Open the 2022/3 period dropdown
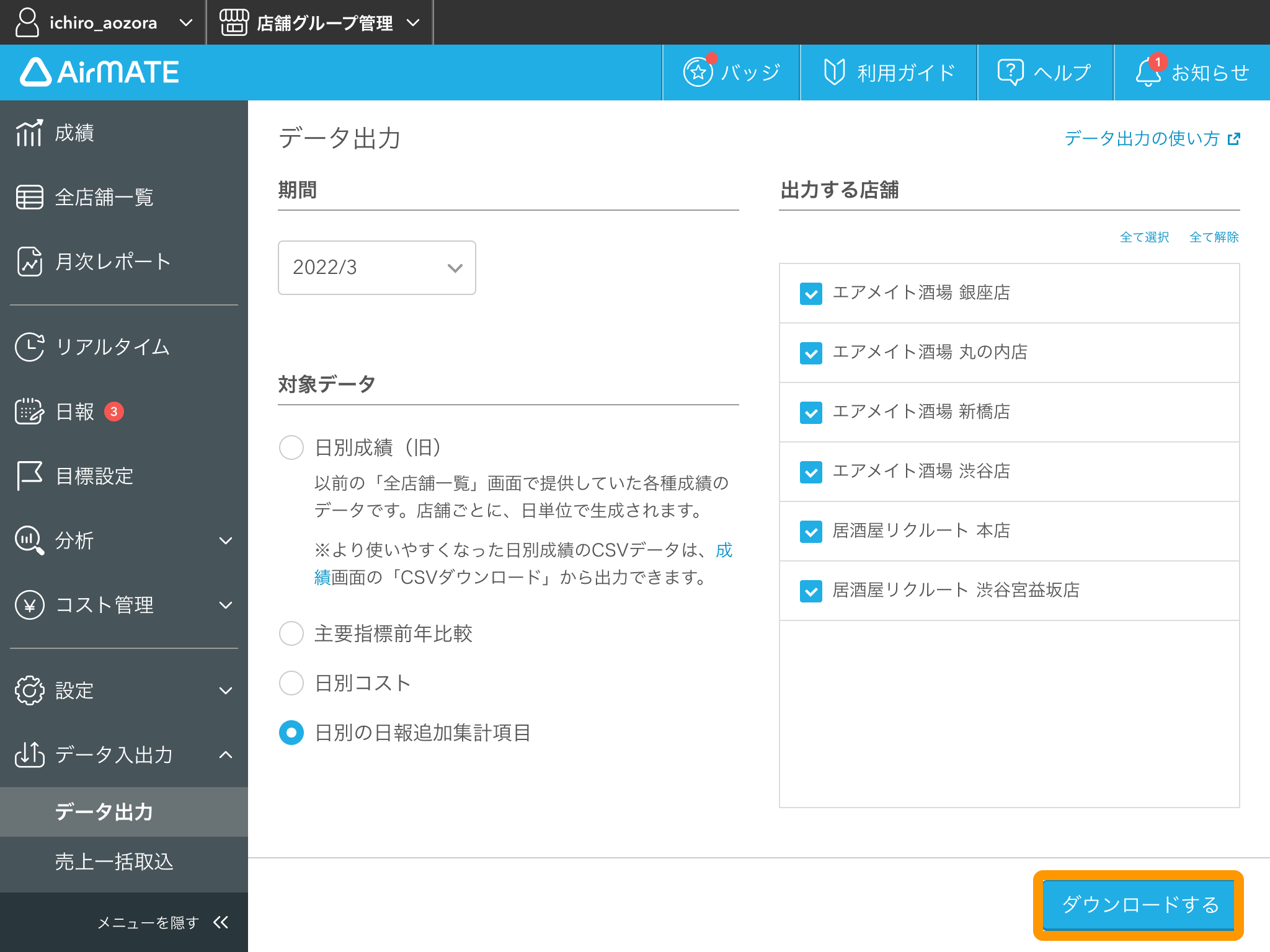1270x952 pixels. [x=377, y=268]
